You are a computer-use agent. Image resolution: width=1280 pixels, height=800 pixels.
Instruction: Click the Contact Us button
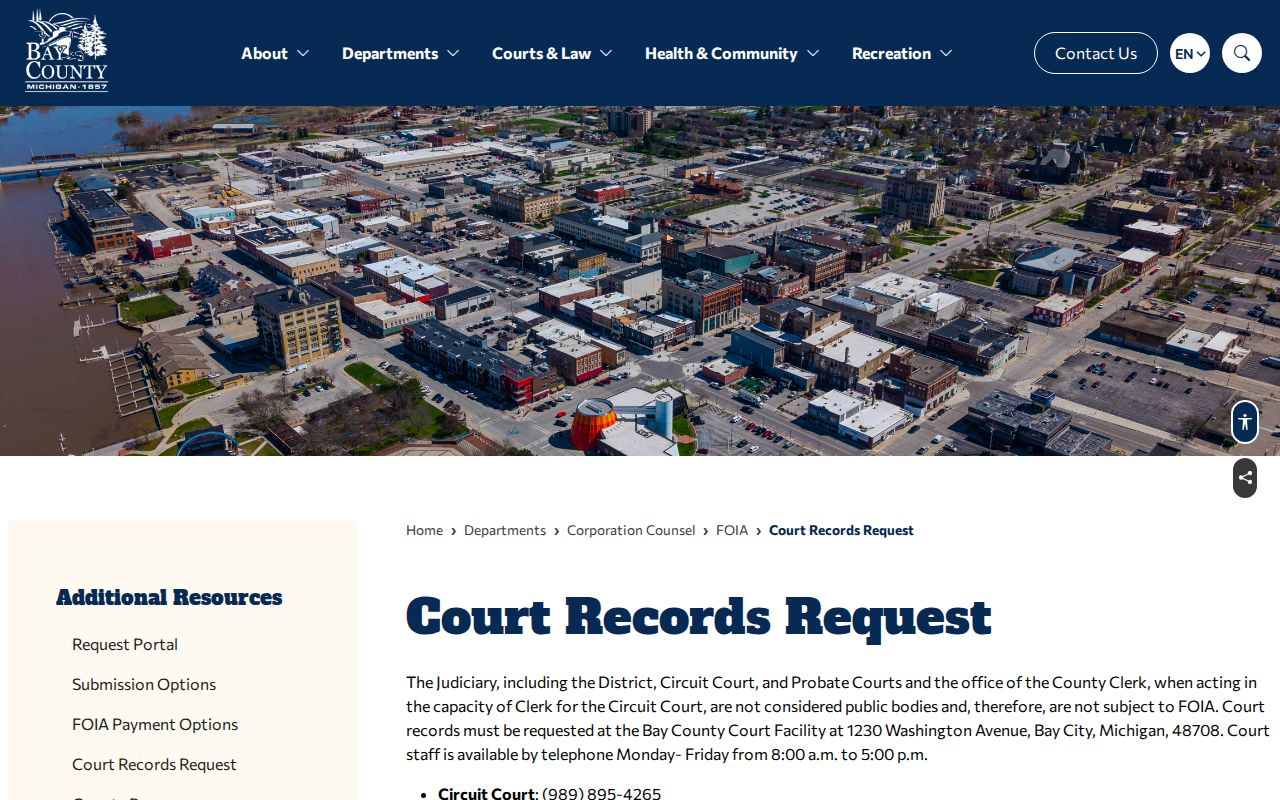pyautogui.click(x=1096, y=53)
